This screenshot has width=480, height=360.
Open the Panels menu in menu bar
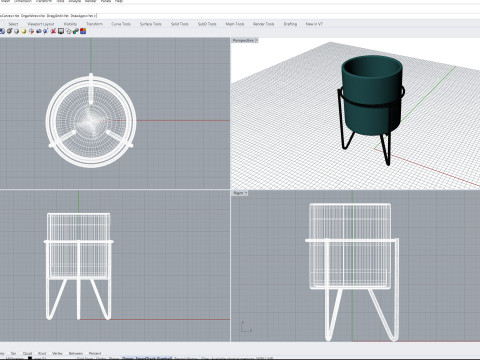[x=106, y=1]
